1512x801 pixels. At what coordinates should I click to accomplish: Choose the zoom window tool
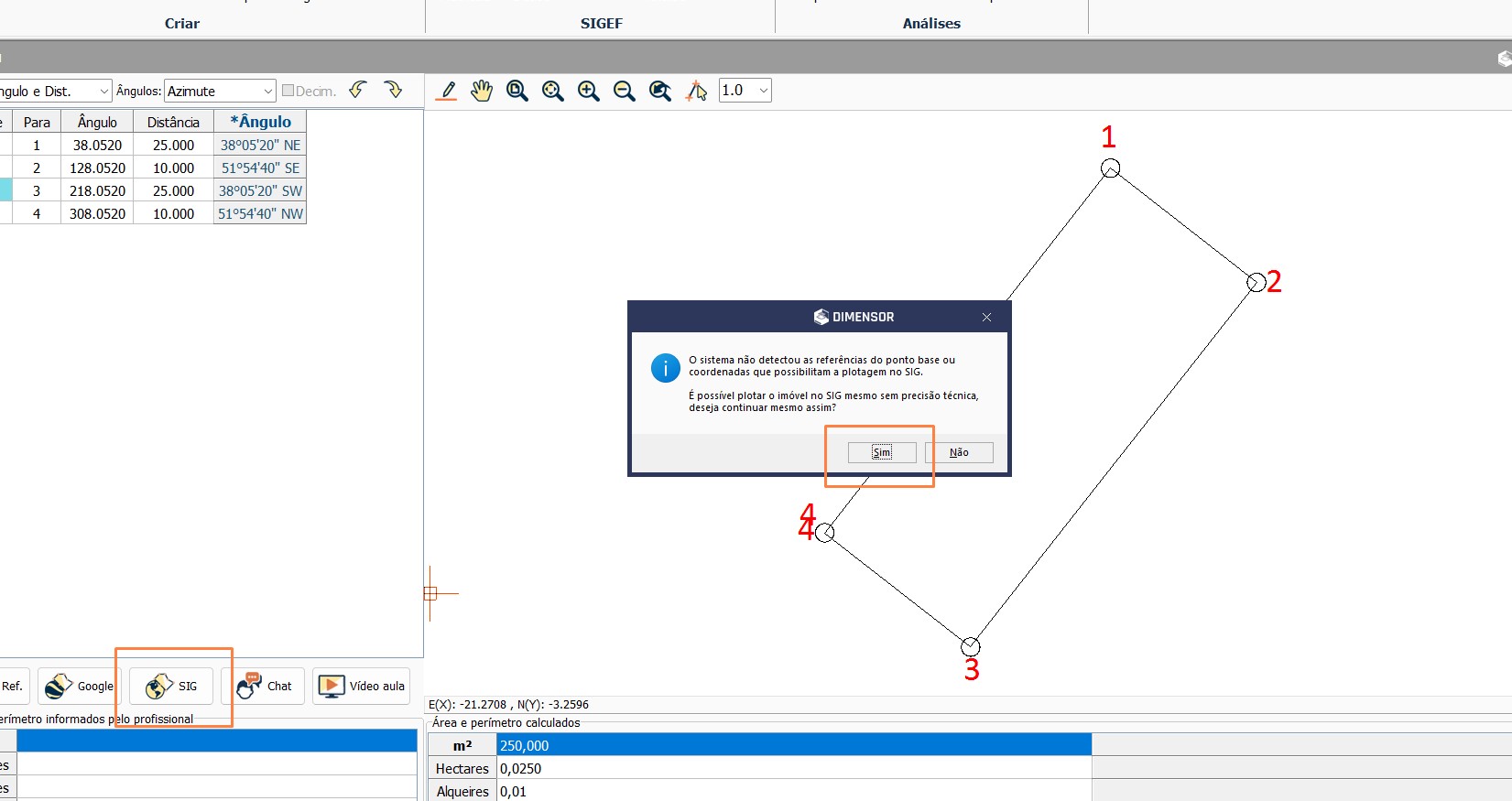coord(517,91)
